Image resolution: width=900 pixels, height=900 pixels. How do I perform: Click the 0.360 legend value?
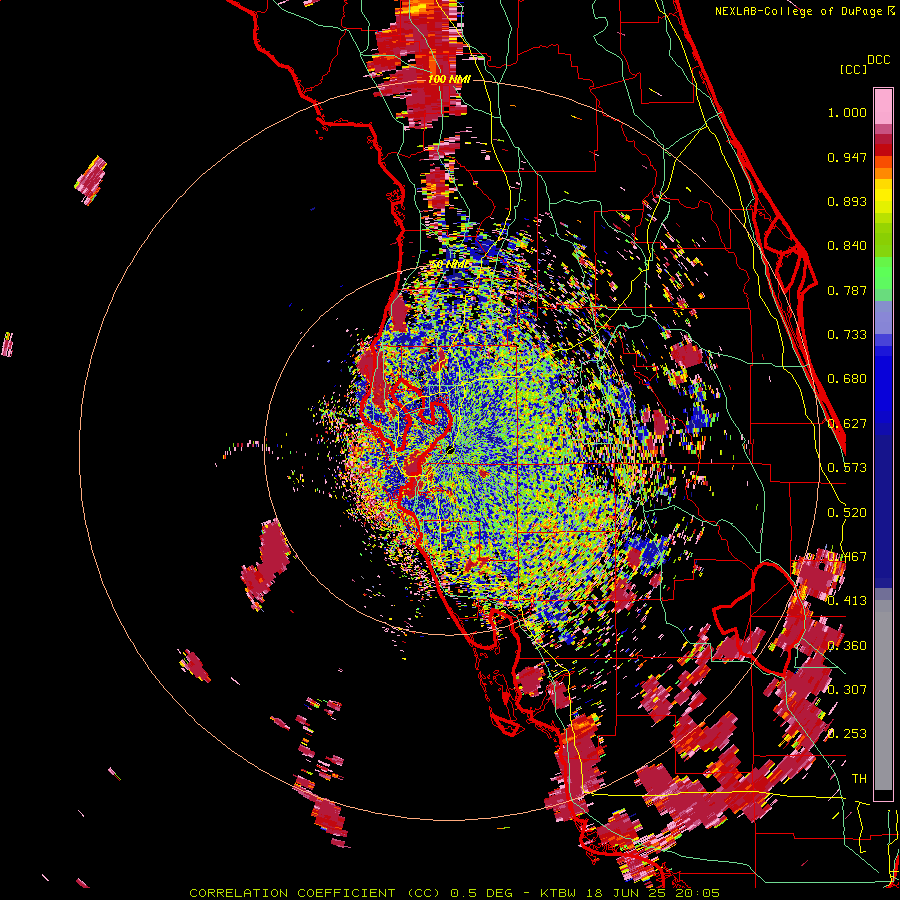(847, 646)
